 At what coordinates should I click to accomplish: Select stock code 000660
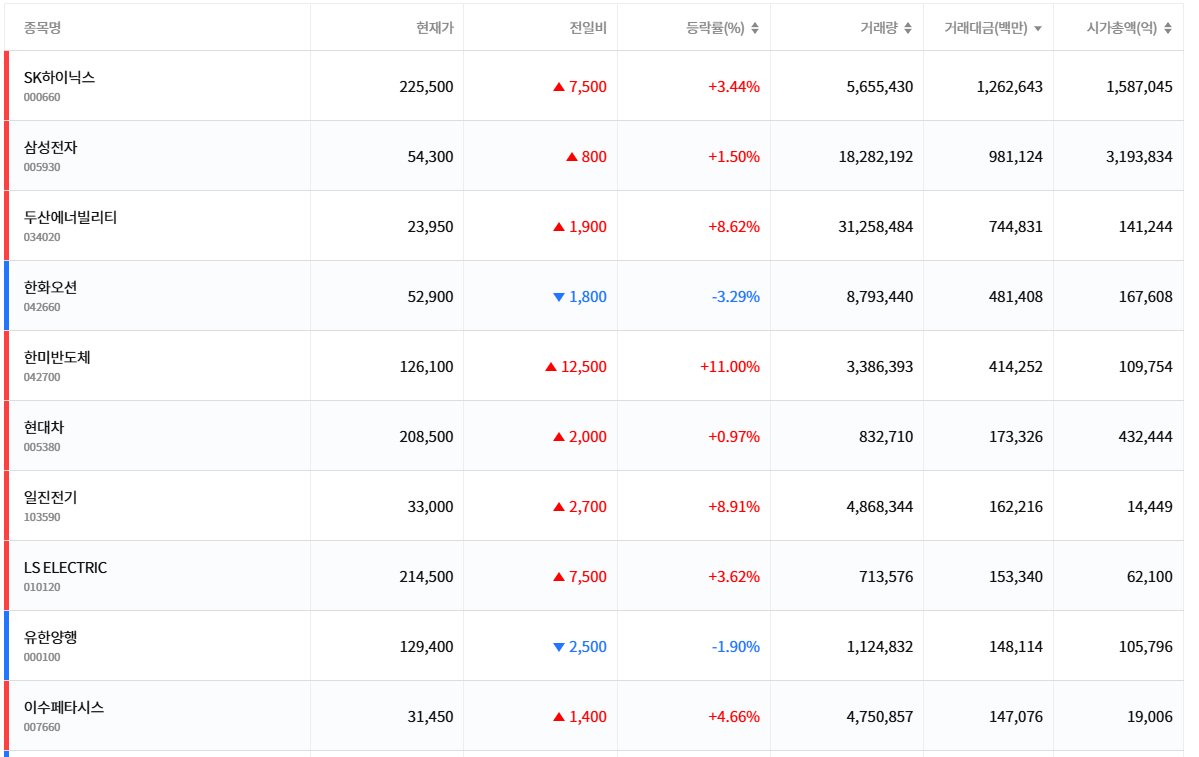42,97
